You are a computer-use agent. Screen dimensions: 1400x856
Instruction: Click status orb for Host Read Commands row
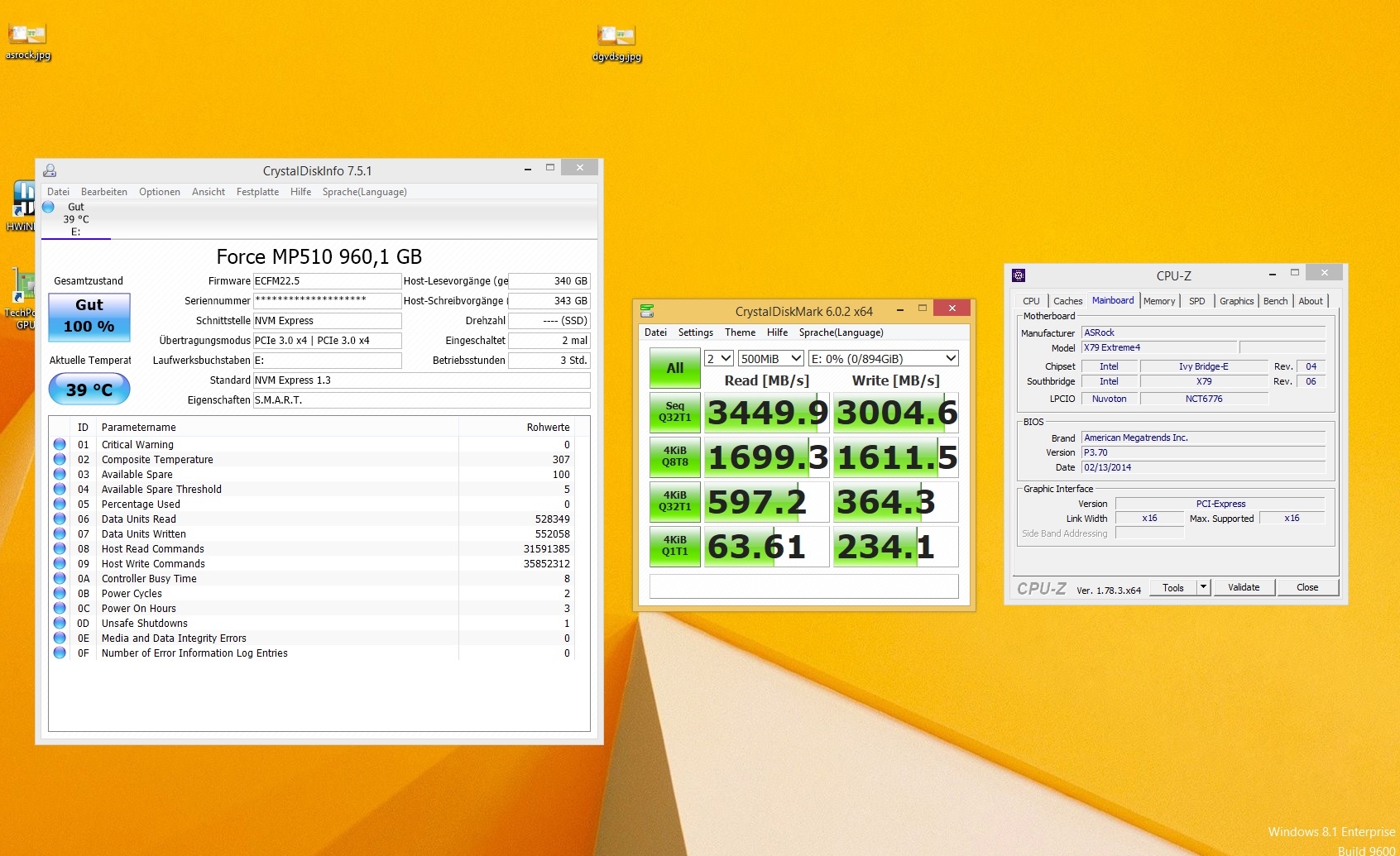point(60,548)
